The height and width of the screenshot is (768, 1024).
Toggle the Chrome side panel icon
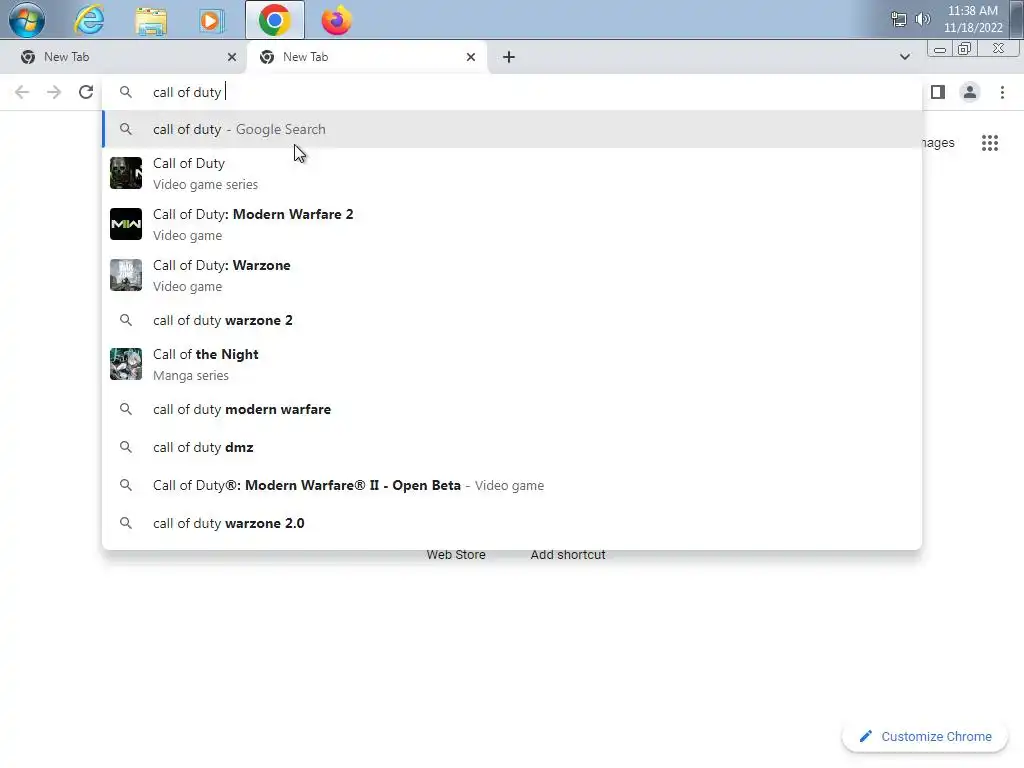tap(938, 92)
